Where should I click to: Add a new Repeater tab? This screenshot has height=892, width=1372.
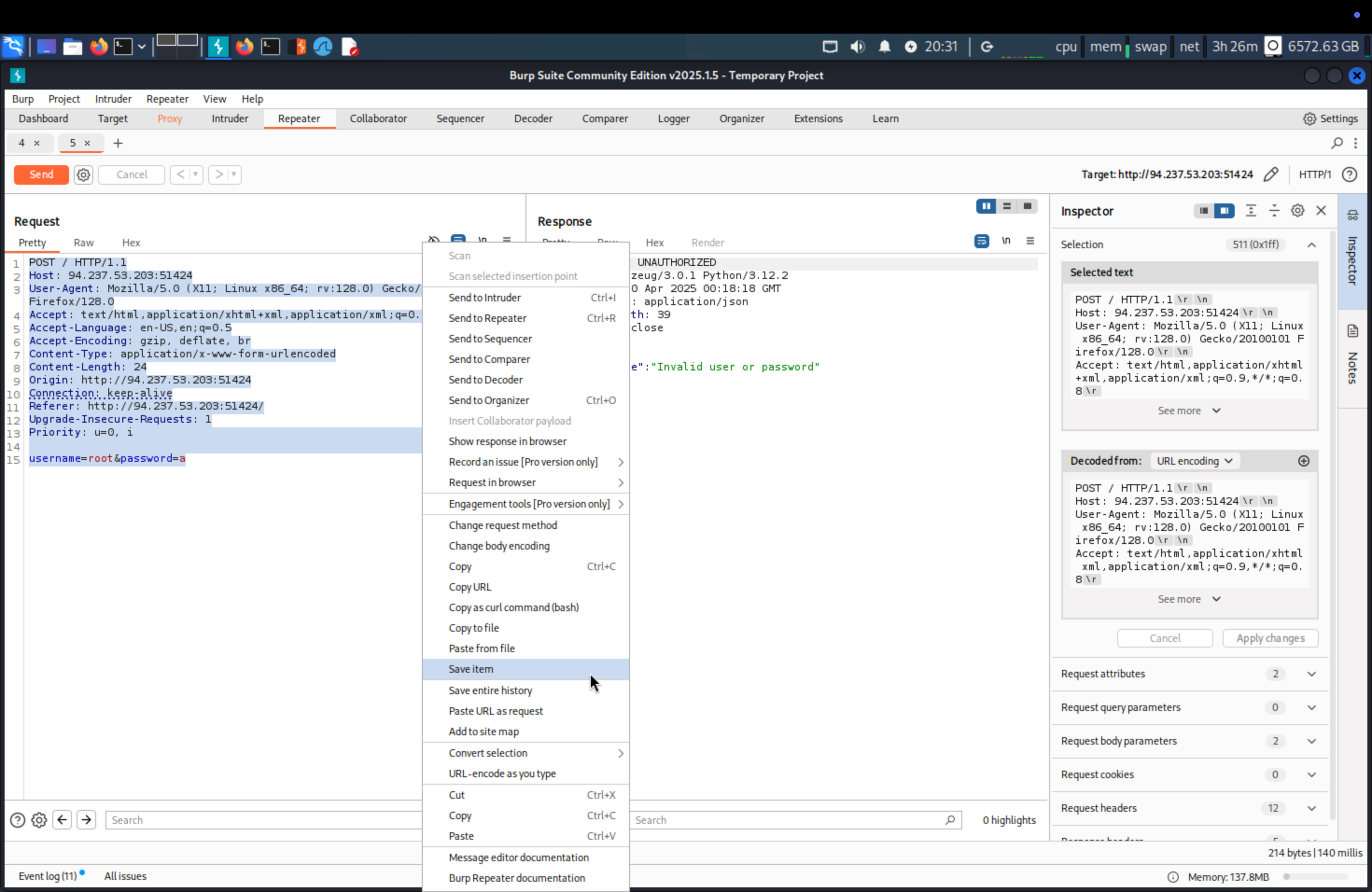[118, 143]
